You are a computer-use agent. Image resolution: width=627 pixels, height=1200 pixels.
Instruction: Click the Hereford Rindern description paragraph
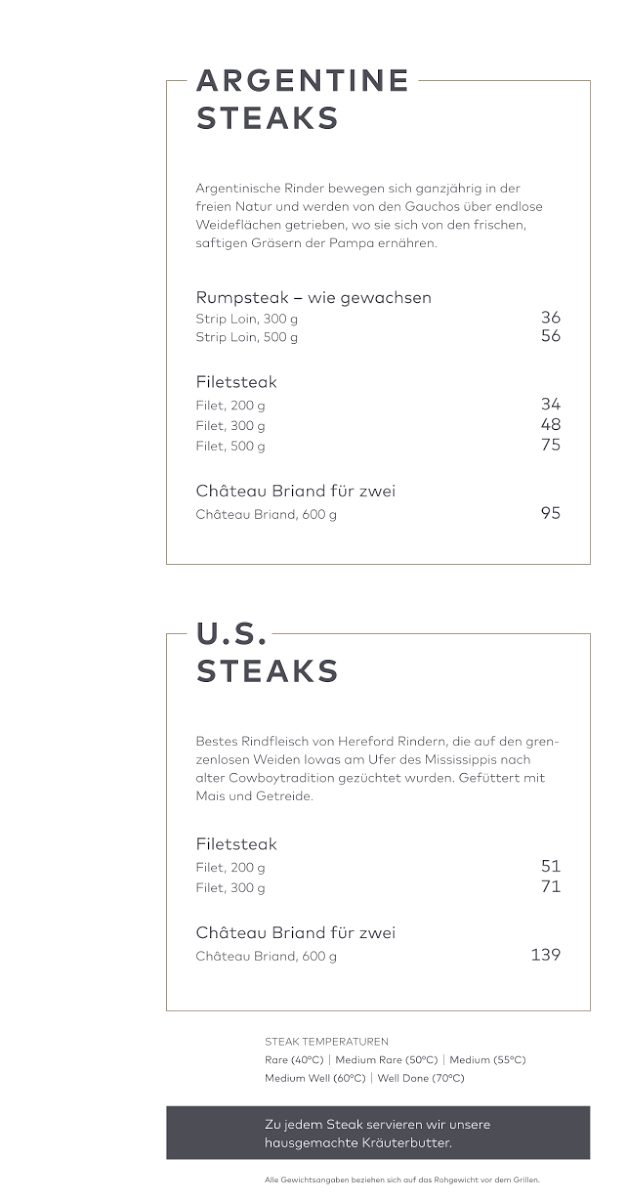pos(377,770)
